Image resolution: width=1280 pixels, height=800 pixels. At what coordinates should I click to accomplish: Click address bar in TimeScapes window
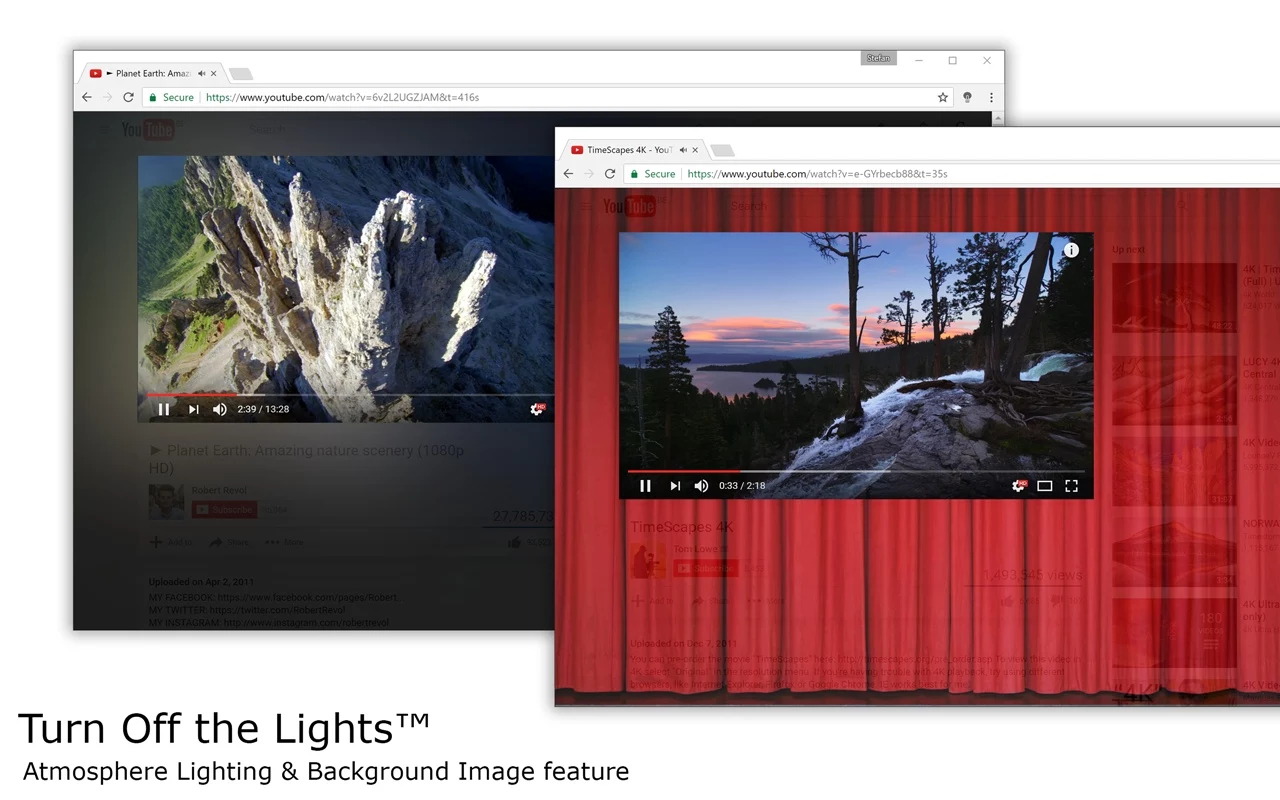click(x=950, y=174)
